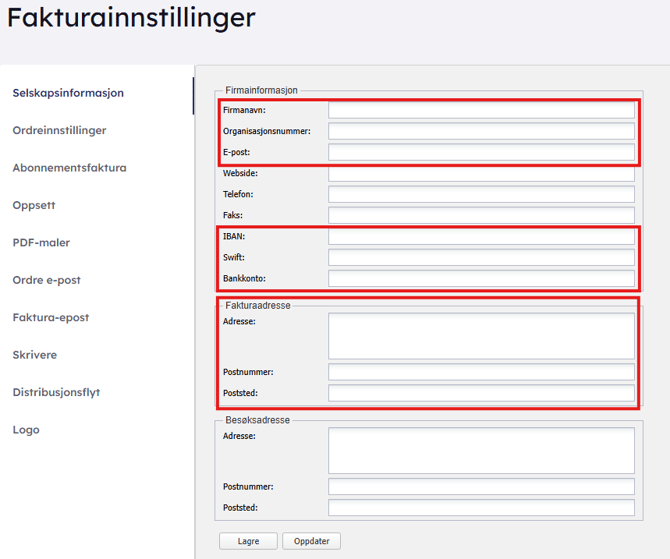Select the E-post text field
The image size is (670, 559).
click(481, 152)
